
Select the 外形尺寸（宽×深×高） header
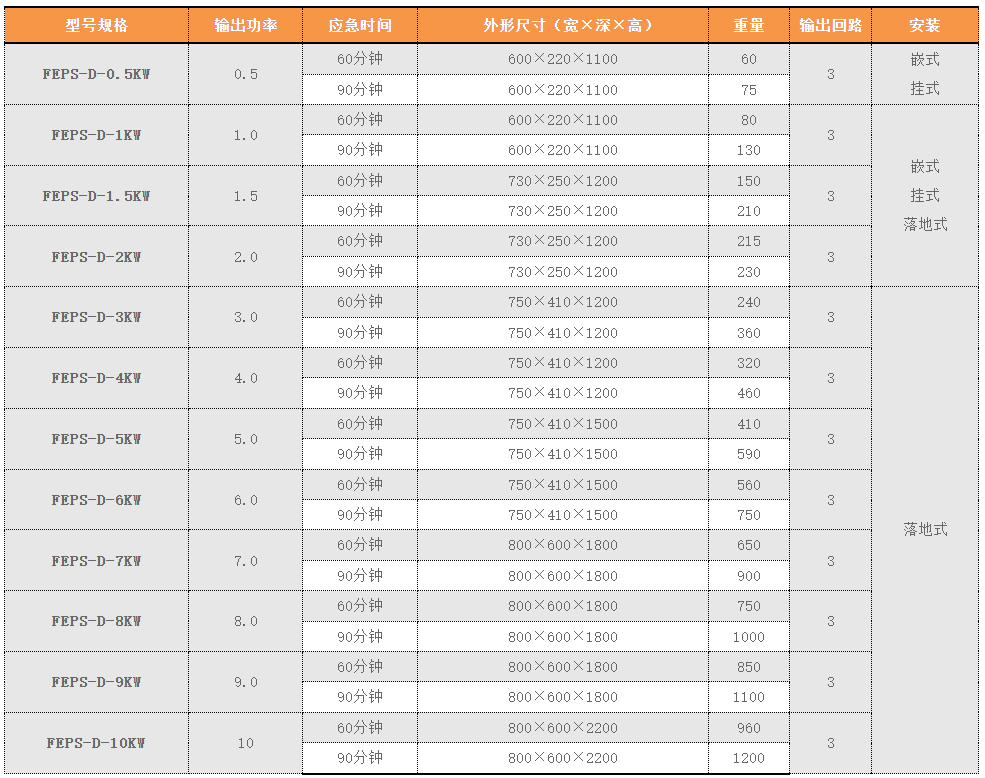(562, 25)
